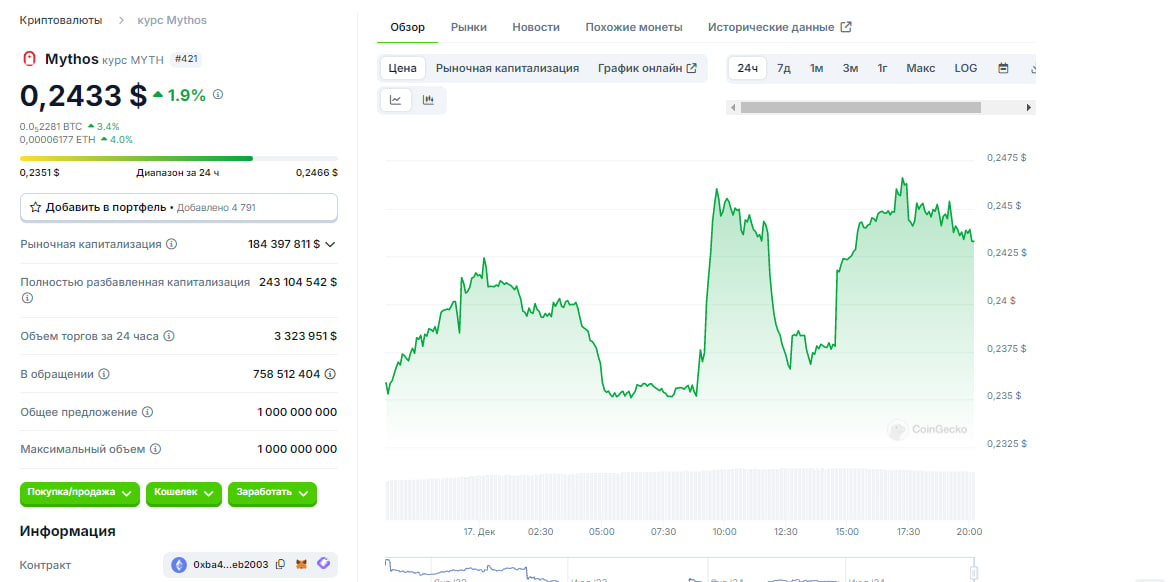Viewport: 1171px width, 582px height.
Task: Click the external link icon on Исторические данные
Action: pyautogui.click(x=845, y=27)
